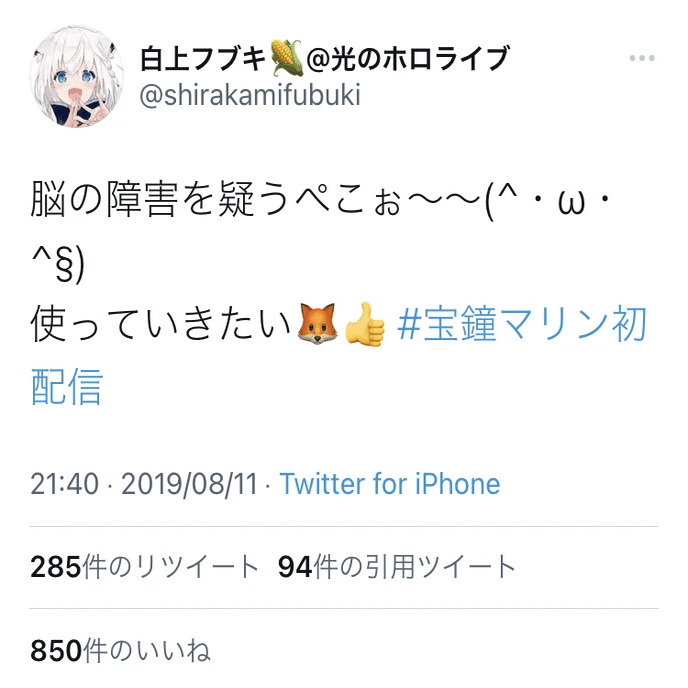Open the #宝鐘マリン初 hashtag link
Image resolution: width=688 pixels, height=688 pixels.
click(522, 324)
